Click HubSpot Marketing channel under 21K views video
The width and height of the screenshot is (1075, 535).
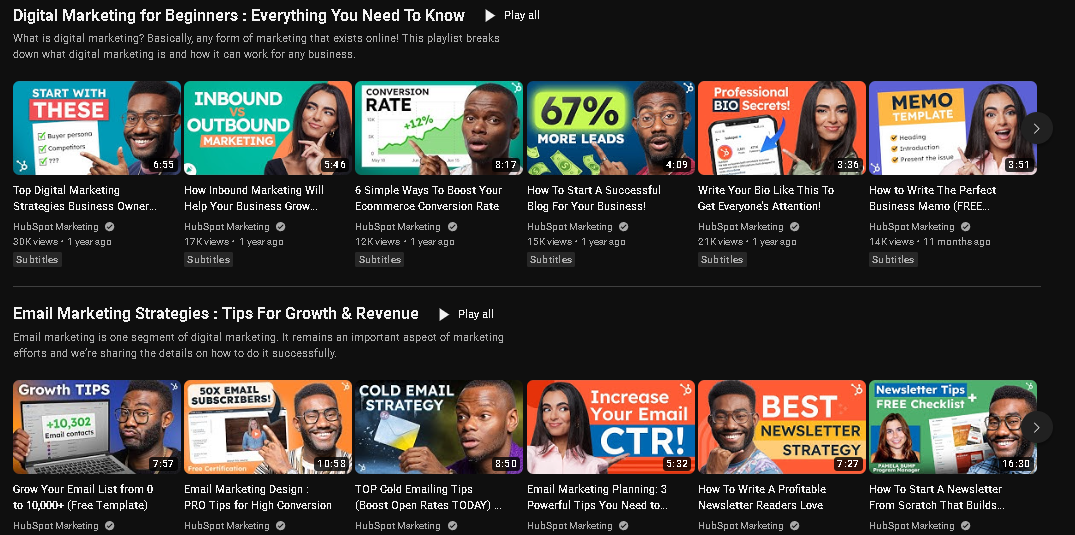pyautogui.click(x=740, y=227)
